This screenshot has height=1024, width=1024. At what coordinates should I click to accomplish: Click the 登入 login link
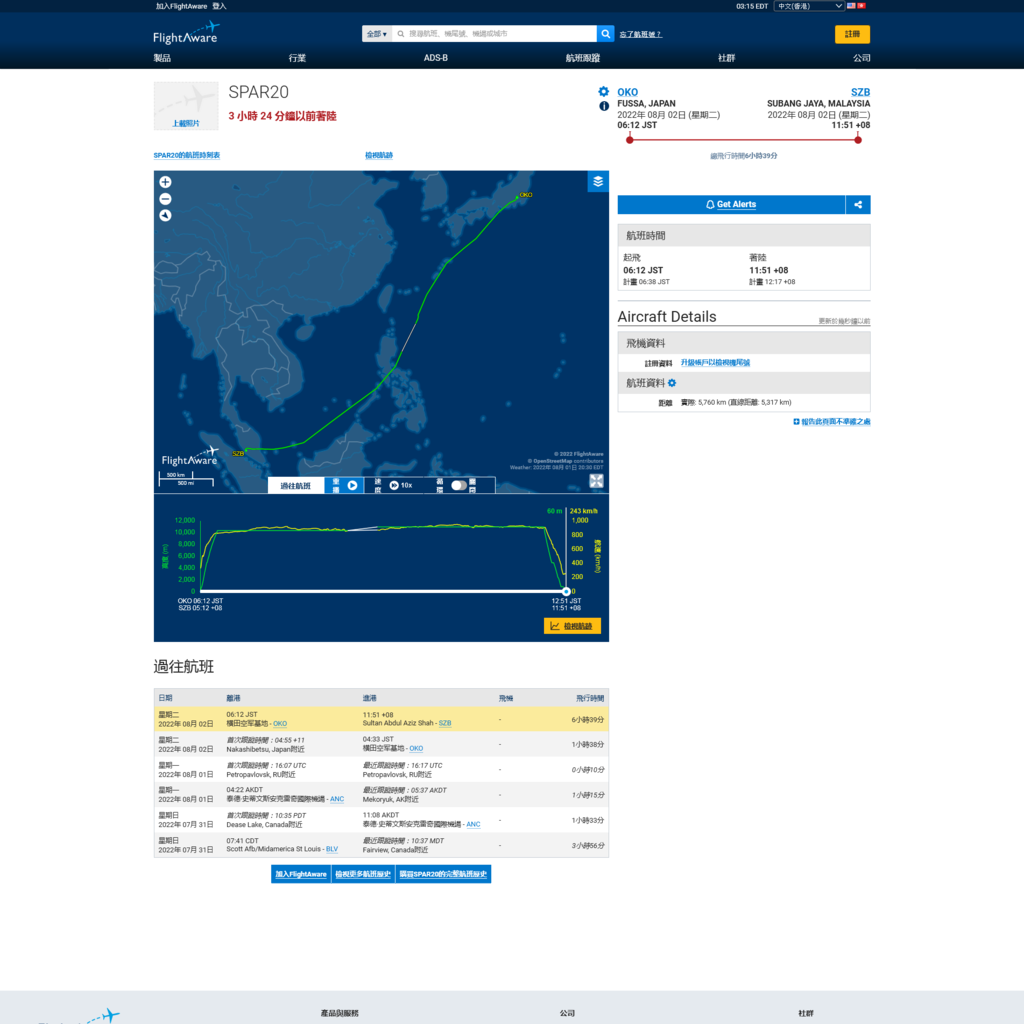tap(219, 6)
